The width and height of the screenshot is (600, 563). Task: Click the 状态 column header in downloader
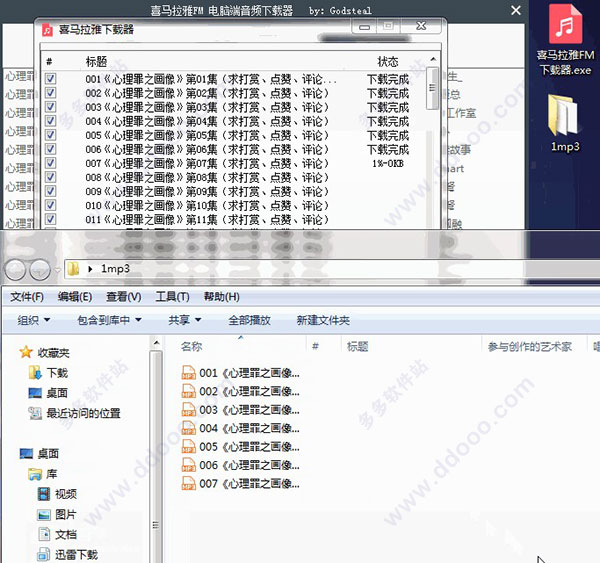(x=388, y=61)
